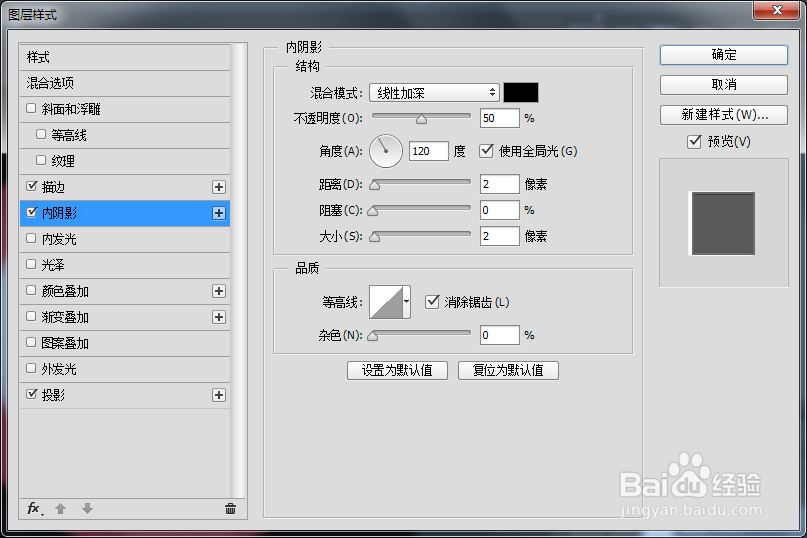Image resolution: width=807 pixels, height=538 pixels.
Task: Uncheck the 投影 checkbox
Action: 31,394
